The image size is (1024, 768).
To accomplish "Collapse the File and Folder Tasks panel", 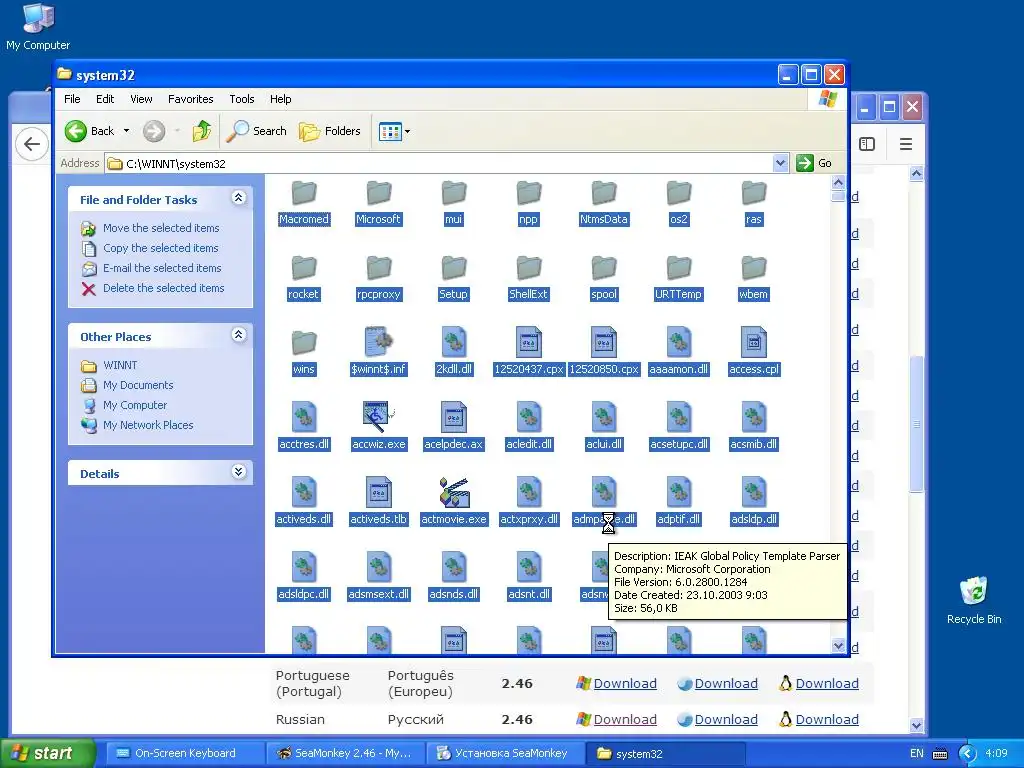I will (239, 198).
